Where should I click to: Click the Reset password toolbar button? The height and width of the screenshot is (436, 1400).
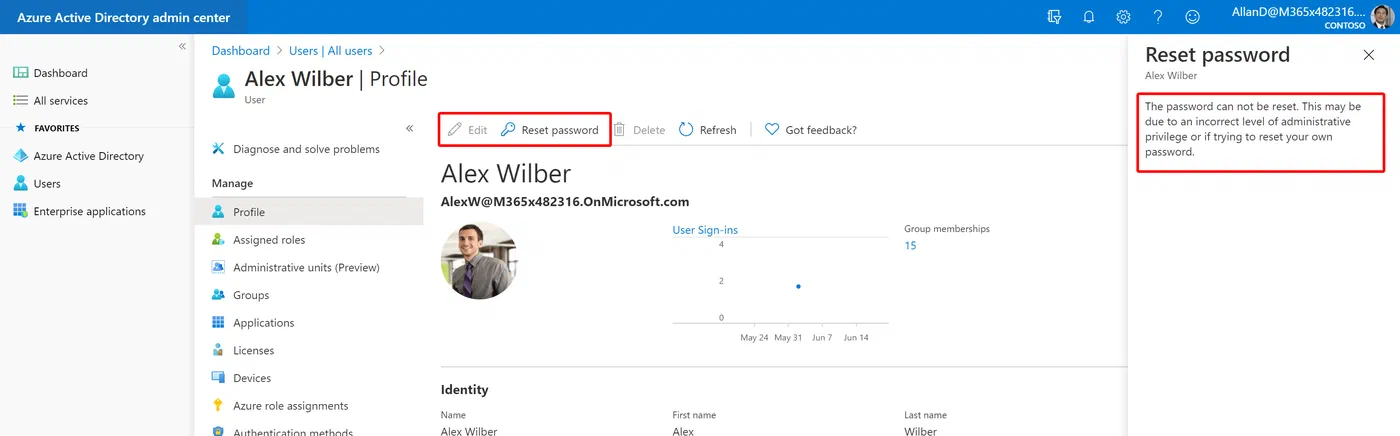coord(550,130)
